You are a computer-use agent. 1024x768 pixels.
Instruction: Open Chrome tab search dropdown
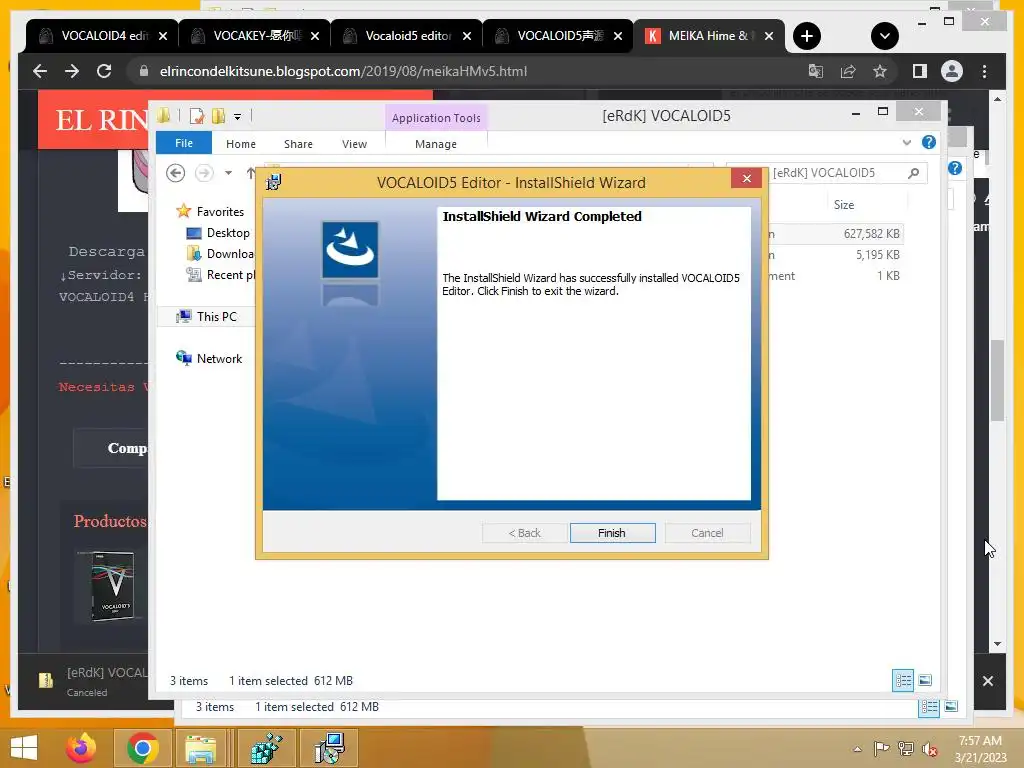click(884, 36)
